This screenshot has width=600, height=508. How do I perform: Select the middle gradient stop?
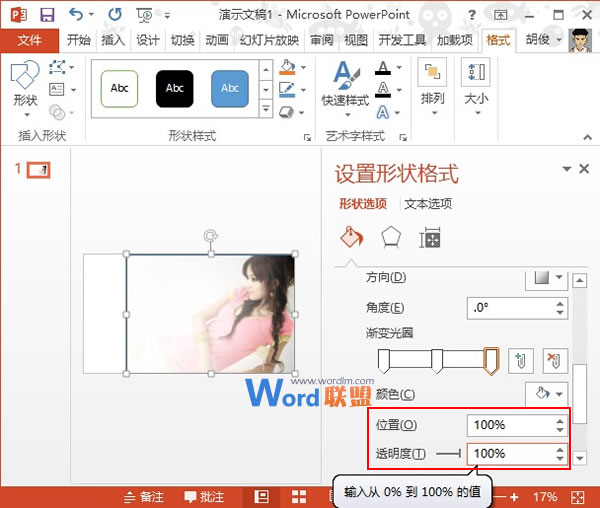tap(437, 361)
